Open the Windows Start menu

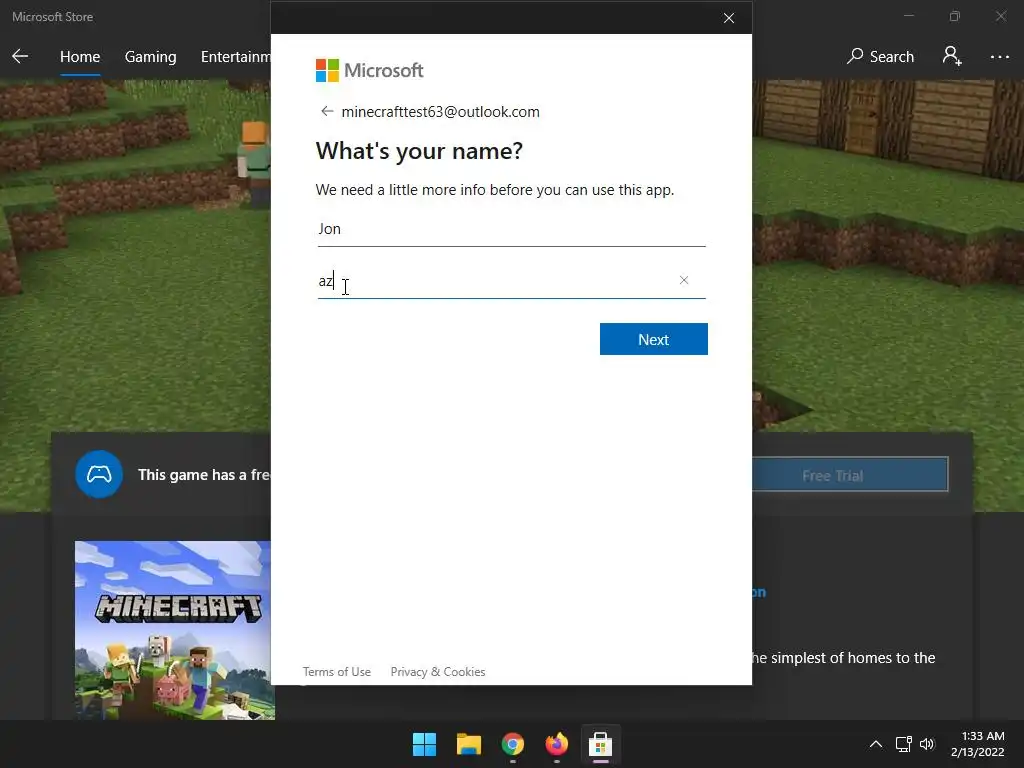click(x=424, y=744)
